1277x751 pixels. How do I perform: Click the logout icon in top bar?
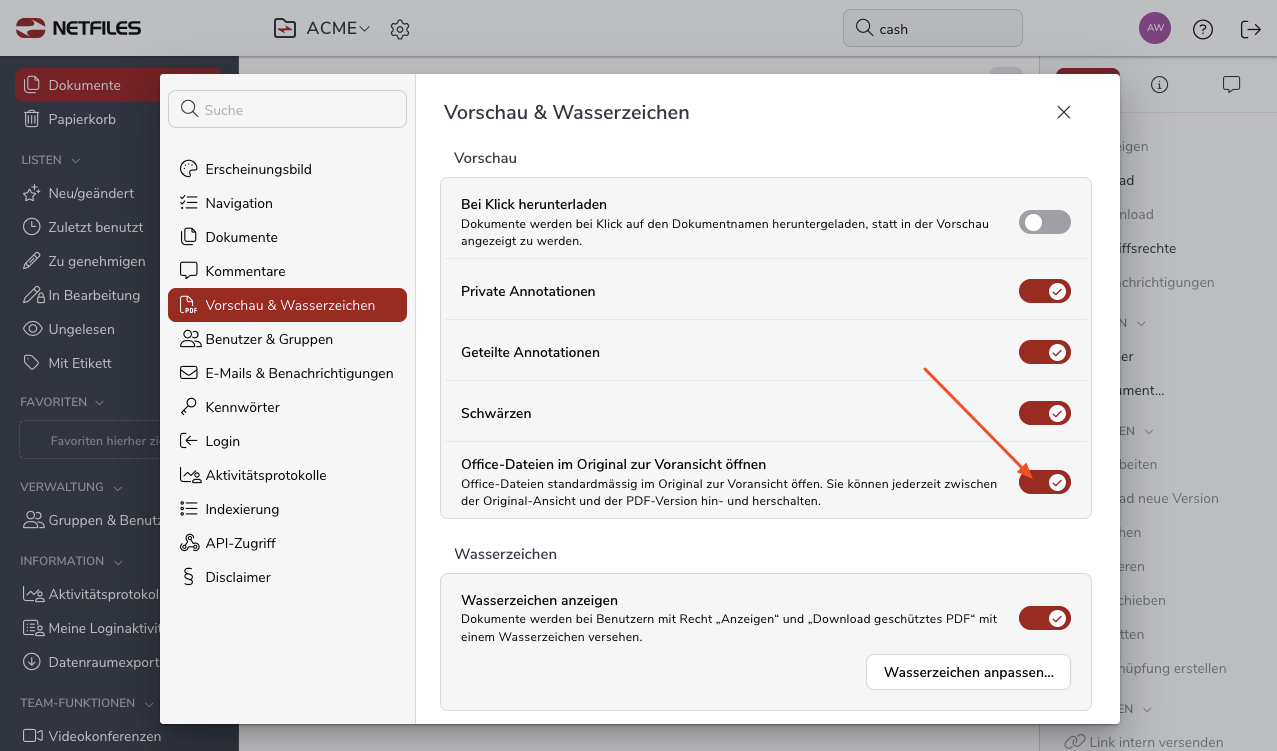1250,29
